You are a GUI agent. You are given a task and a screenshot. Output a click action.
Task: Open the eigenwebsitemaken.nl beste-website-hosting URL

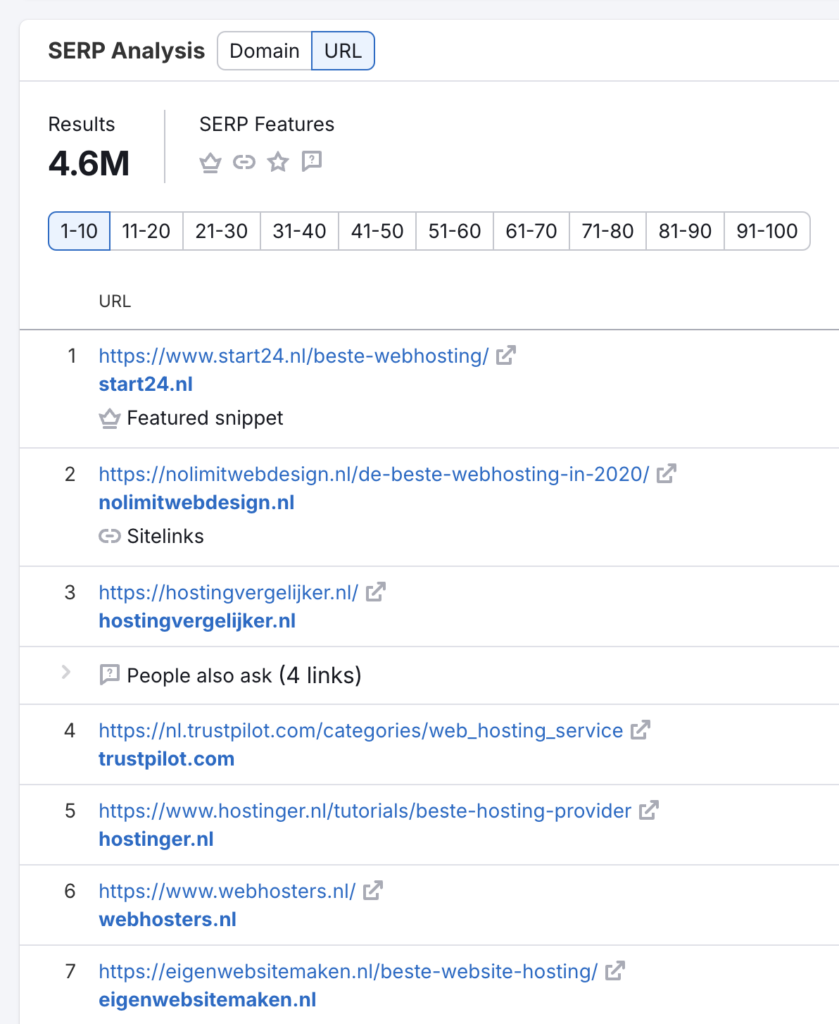[348, 970]
